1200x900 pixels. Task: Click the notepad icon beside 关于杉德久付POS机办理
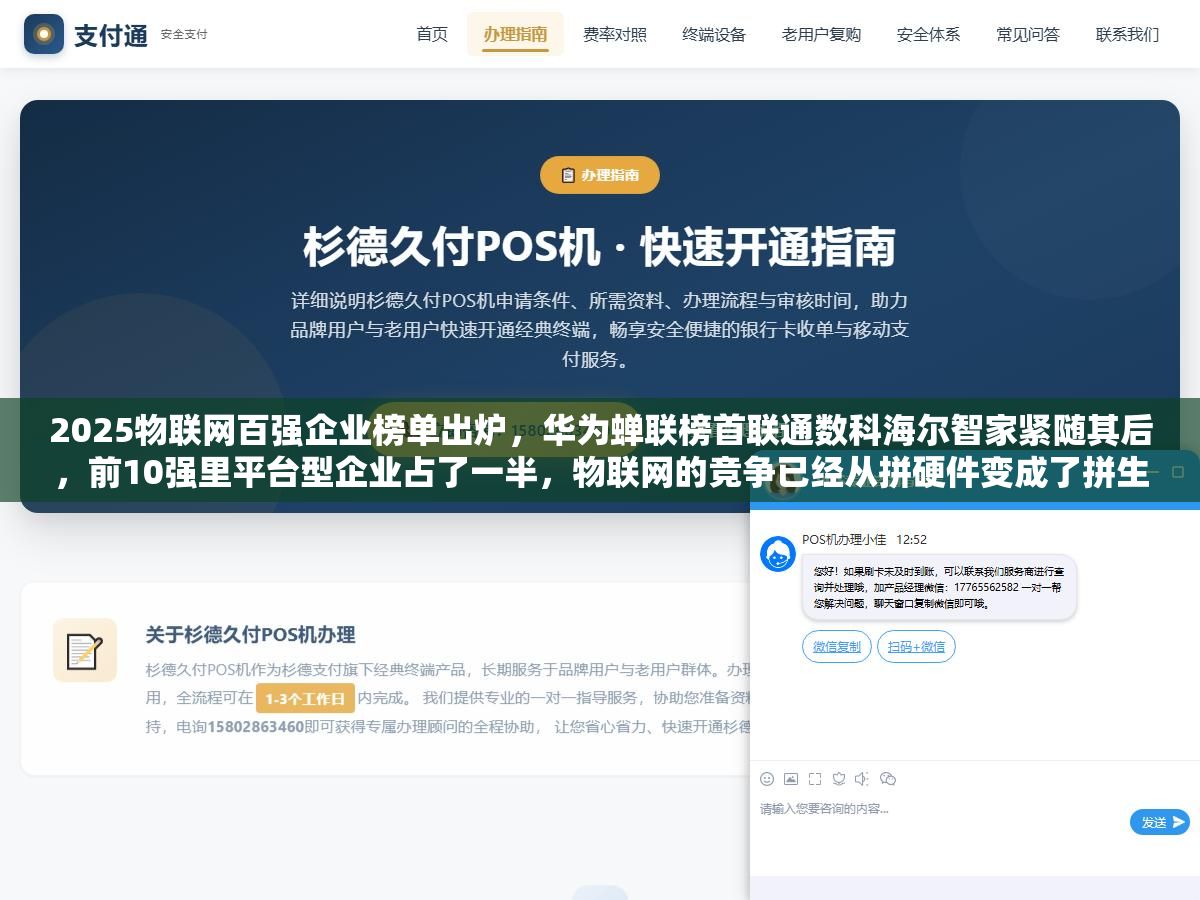coord(85,651)
